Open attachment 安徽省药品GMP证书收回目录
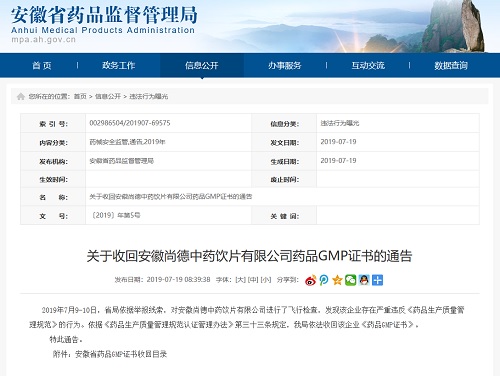 click(121, 354)
